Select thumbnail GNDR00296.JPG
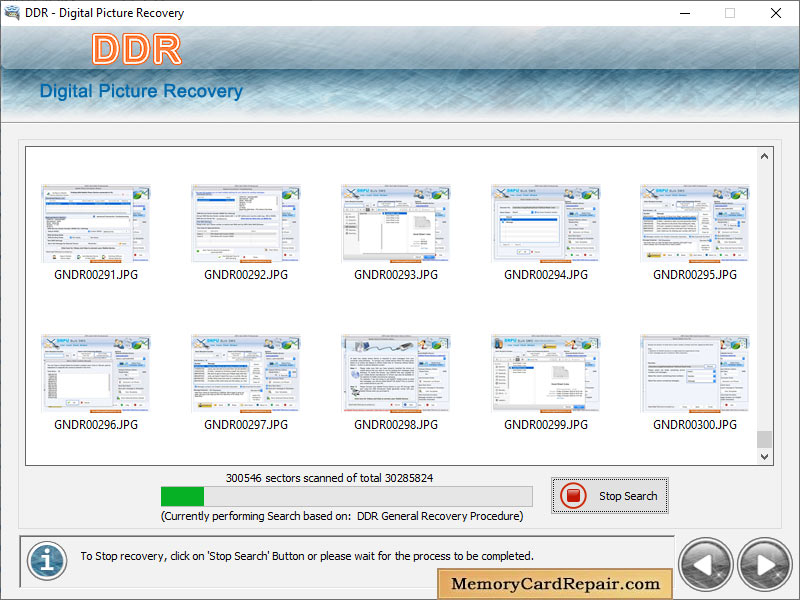 tap(96, 373)
